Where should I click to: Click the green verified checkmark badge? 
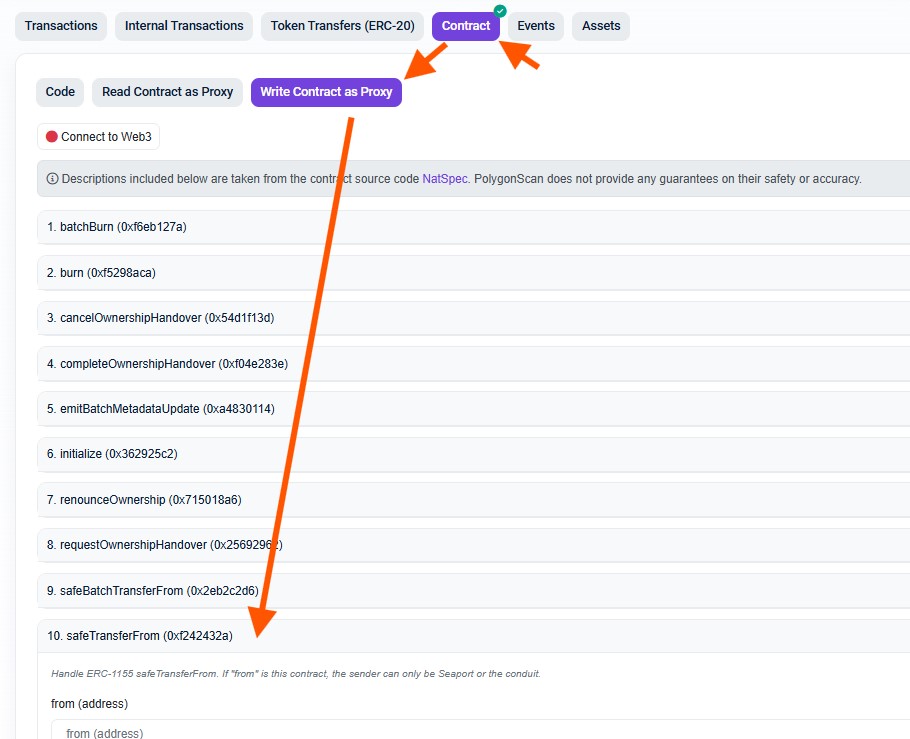pyautogui.click(x=500, y=11)
